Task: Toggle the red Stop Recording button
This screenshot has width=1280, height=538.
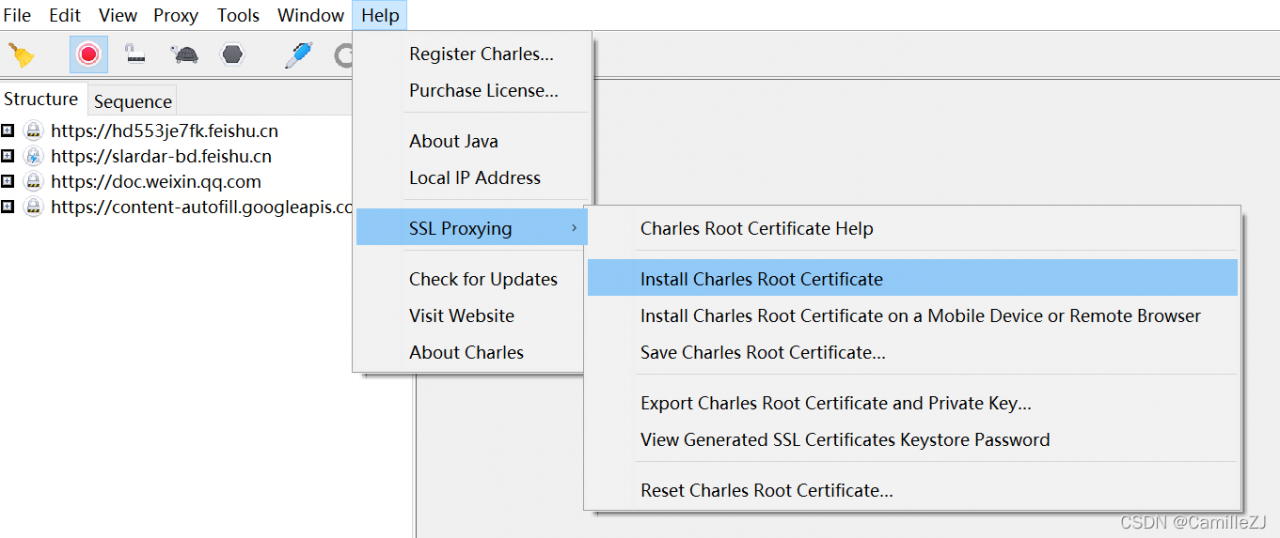Action: (88, 54)
